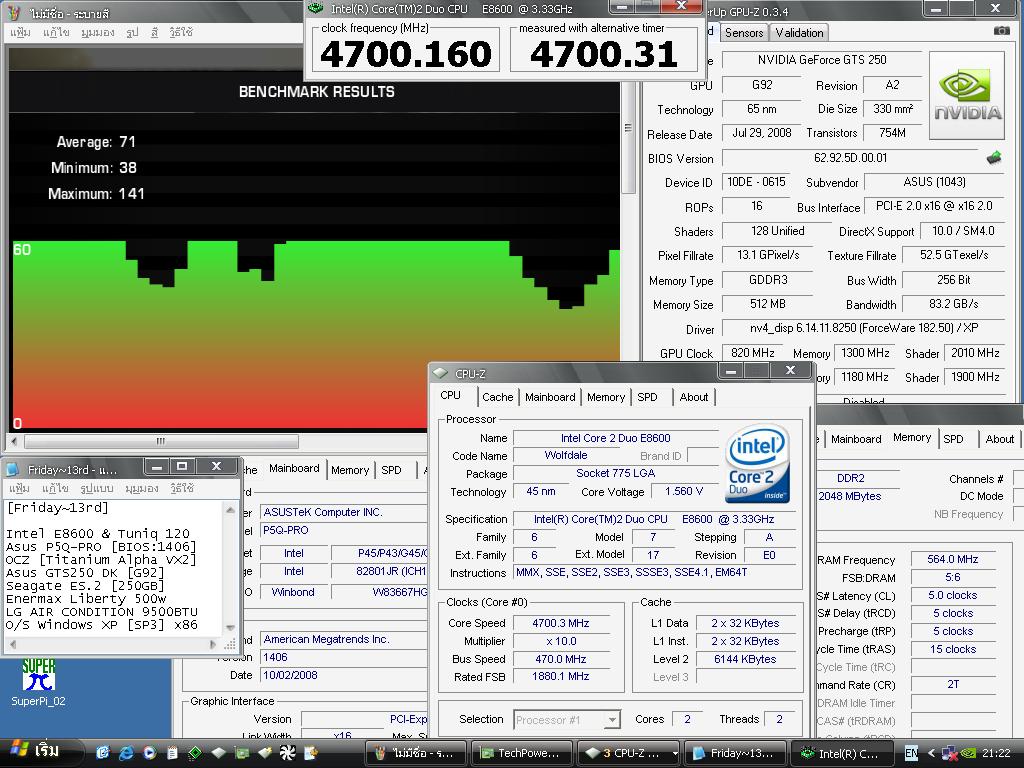Open the last Thai Help menu in Notepad
1024x768 pixels.
point(182,488)
